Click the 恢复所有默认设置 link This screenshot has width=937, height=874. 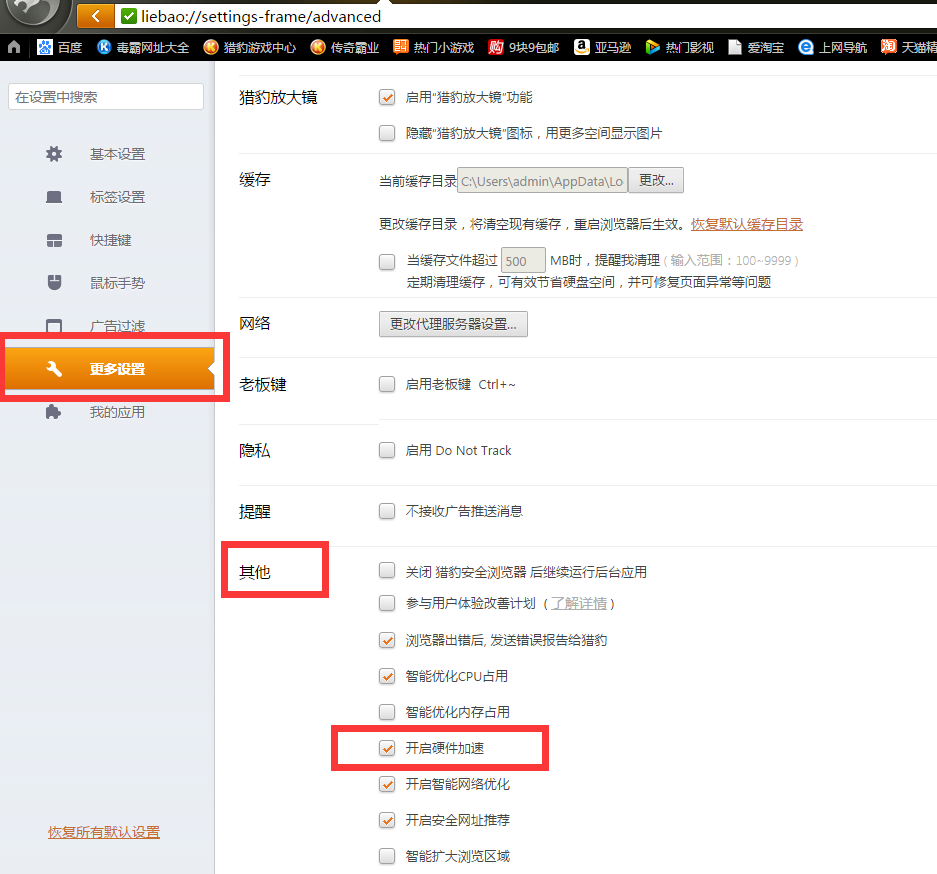pyautogui.click(x=104, y=832)
